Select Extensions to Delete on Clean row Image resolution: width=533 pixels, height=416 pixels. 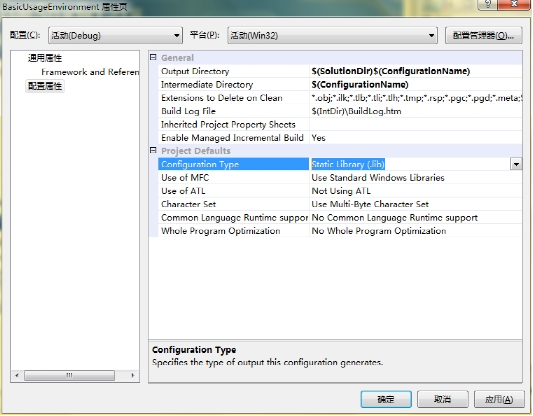click(234, 98)
